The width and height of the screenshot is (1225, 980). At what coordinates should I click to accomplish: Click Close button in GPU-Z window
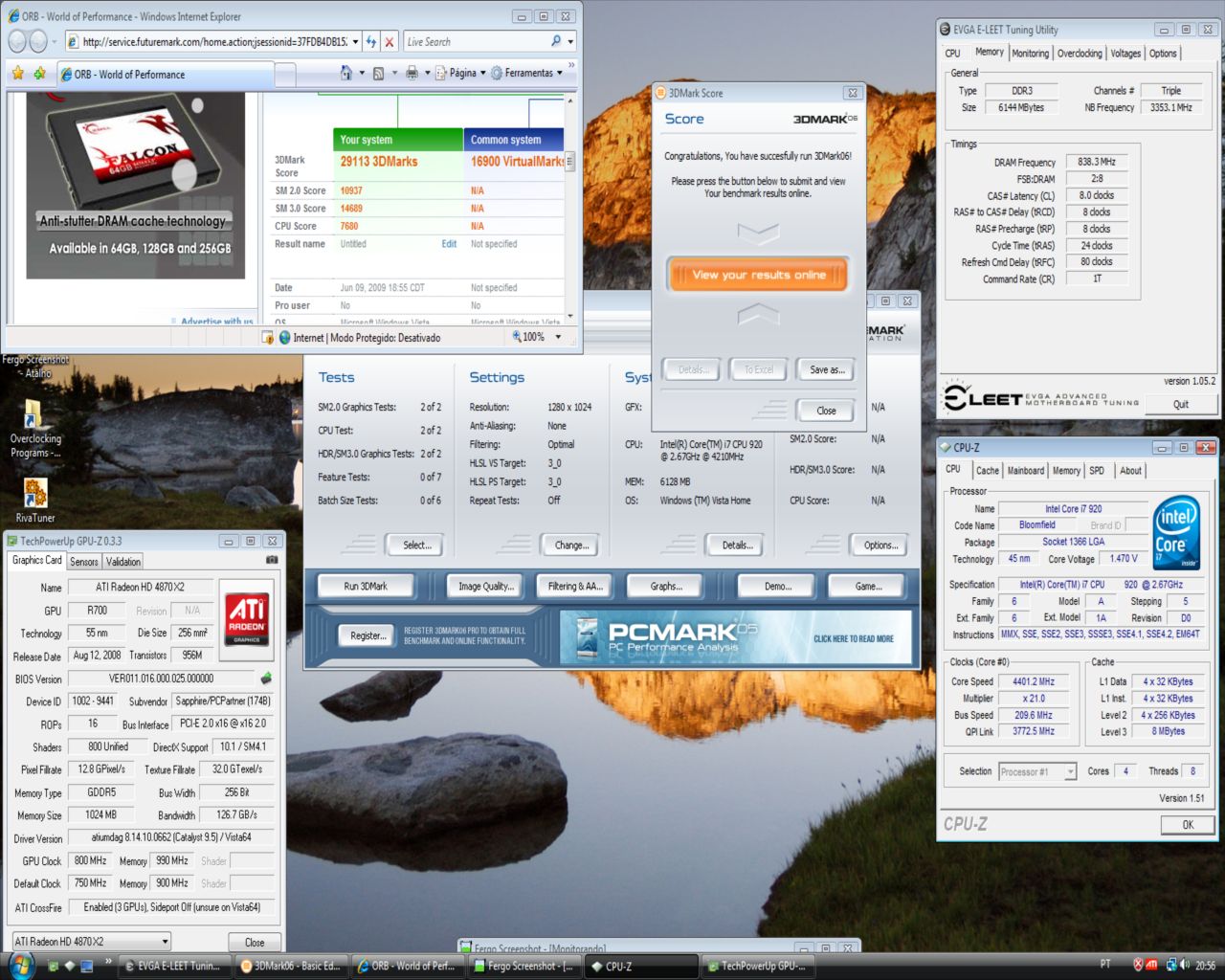pos(255,943)
